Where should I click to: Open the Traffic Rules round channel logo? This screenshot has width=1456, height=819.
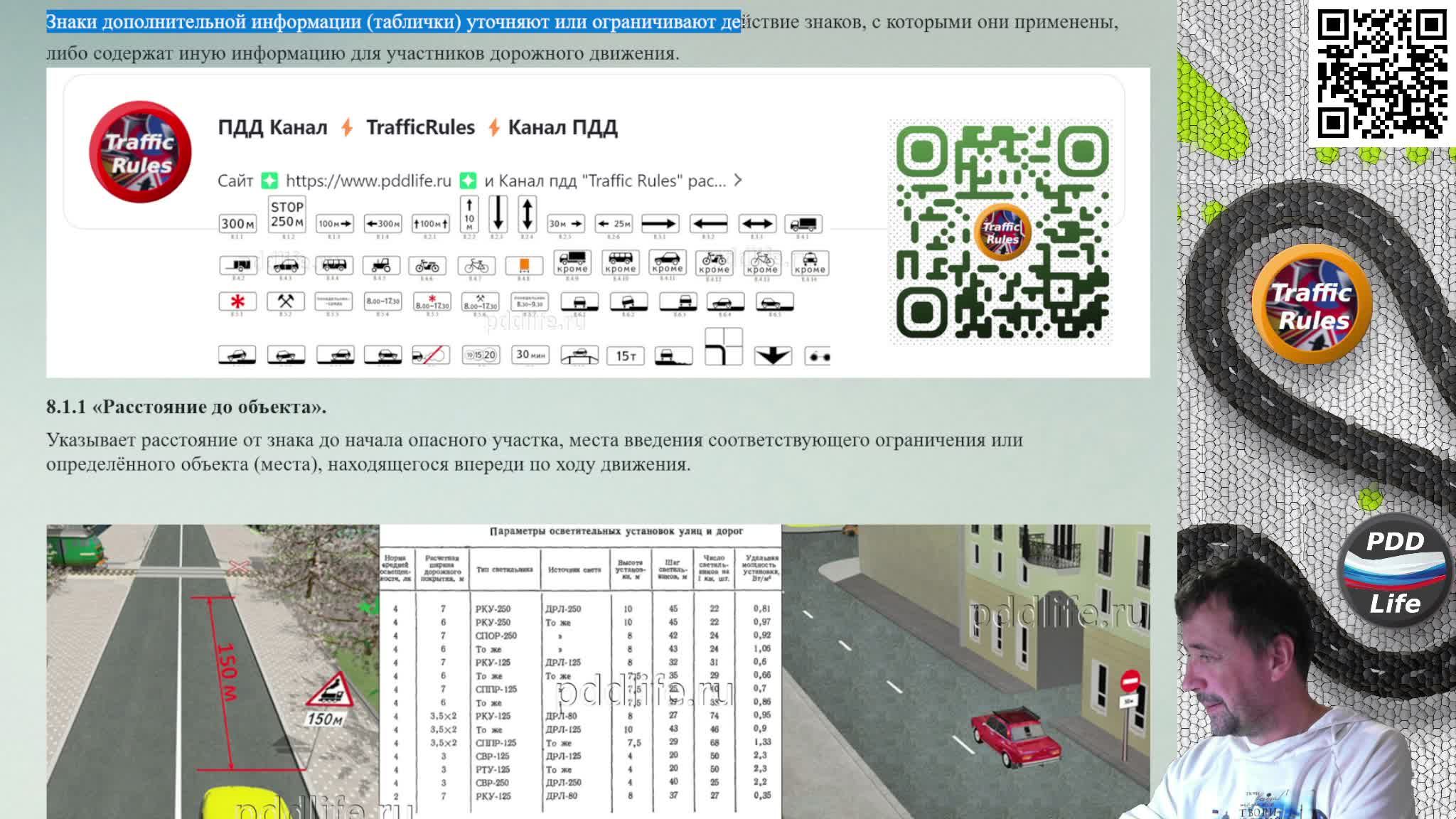(x=140, y=152)
